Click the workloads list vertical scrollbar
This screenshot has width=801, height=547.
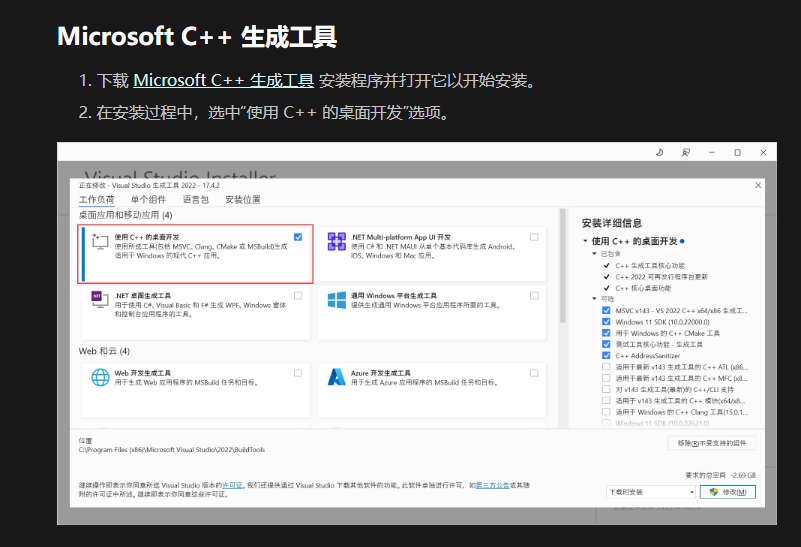coord(563,266)
